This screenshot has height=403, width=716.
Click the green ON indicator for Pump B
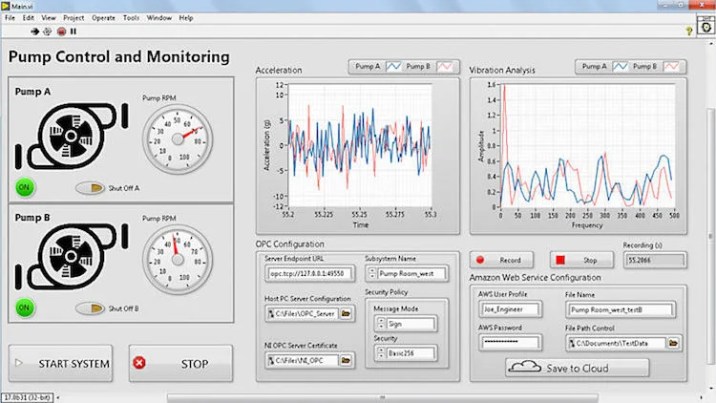click(x=25, y=308)
